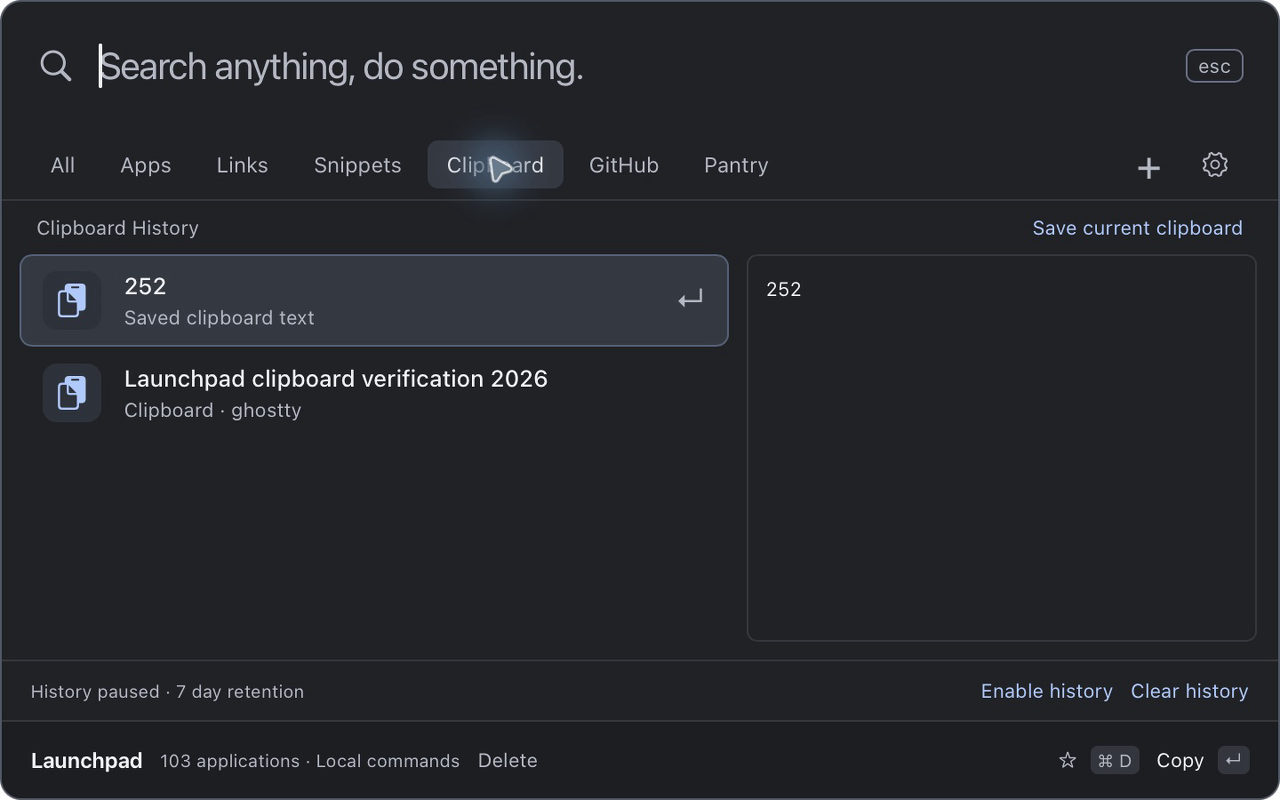Open settings via the gear icon

pyautogui.click(x=1215, y=165)
